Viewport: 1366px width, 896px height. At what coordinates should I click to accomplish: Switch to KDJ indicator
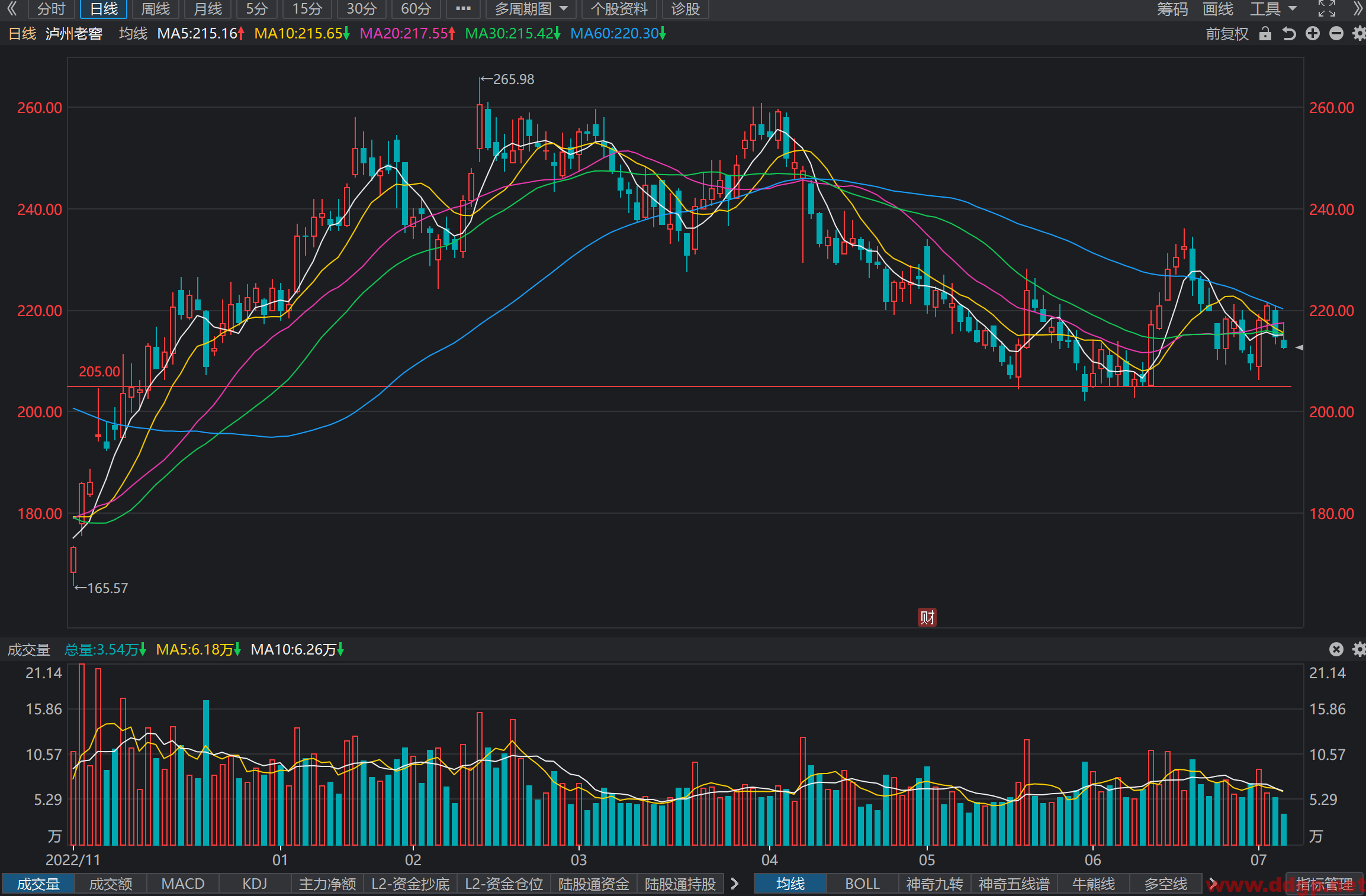[x=255, y=884]
